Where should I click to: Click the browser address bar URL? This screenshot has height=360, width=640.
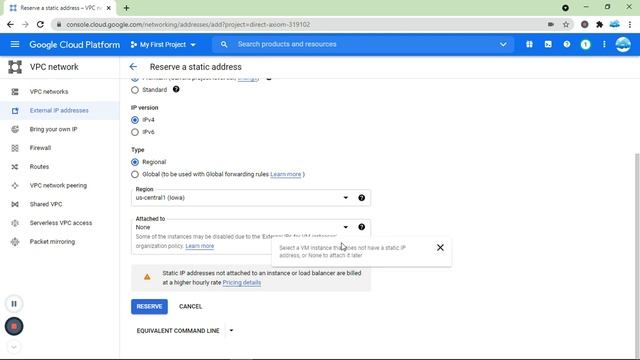click(188, 24)
